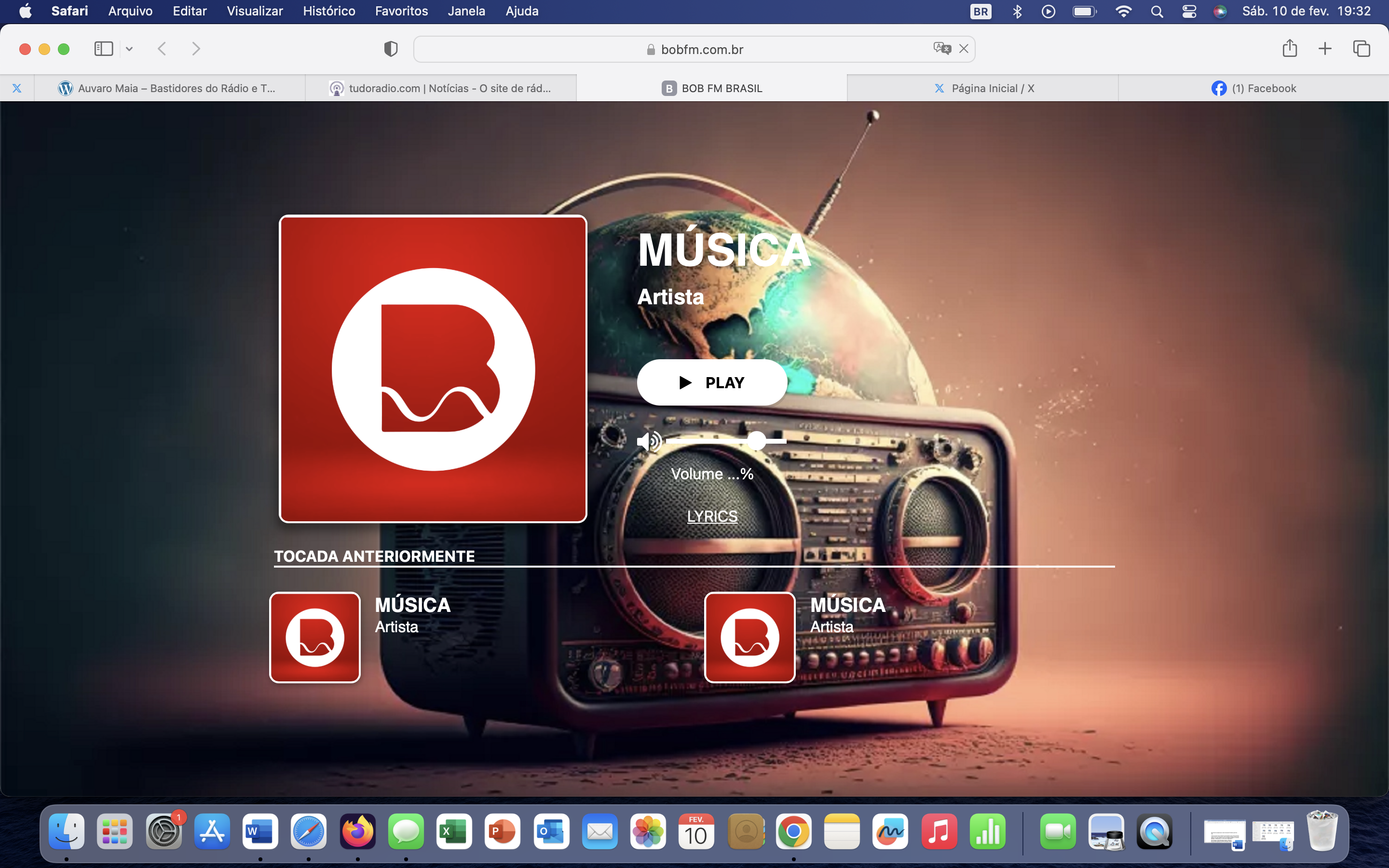Open the BR input source menu
The height and width of the screenshot is (868, 1389).
980,12
